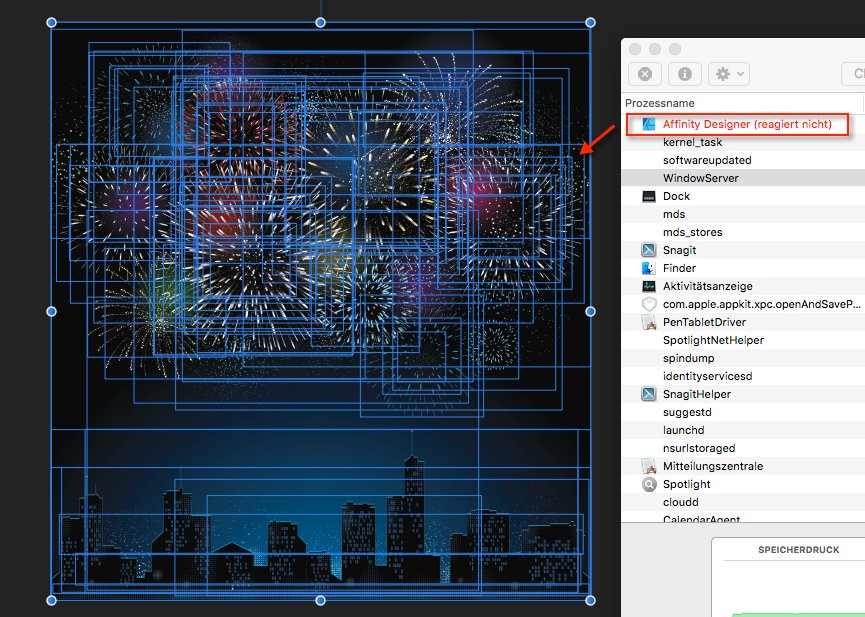This screenshot has width=865, height=617.
Task: Expand the gear menu chevron arrow
Action: click(x=741, y=73)
